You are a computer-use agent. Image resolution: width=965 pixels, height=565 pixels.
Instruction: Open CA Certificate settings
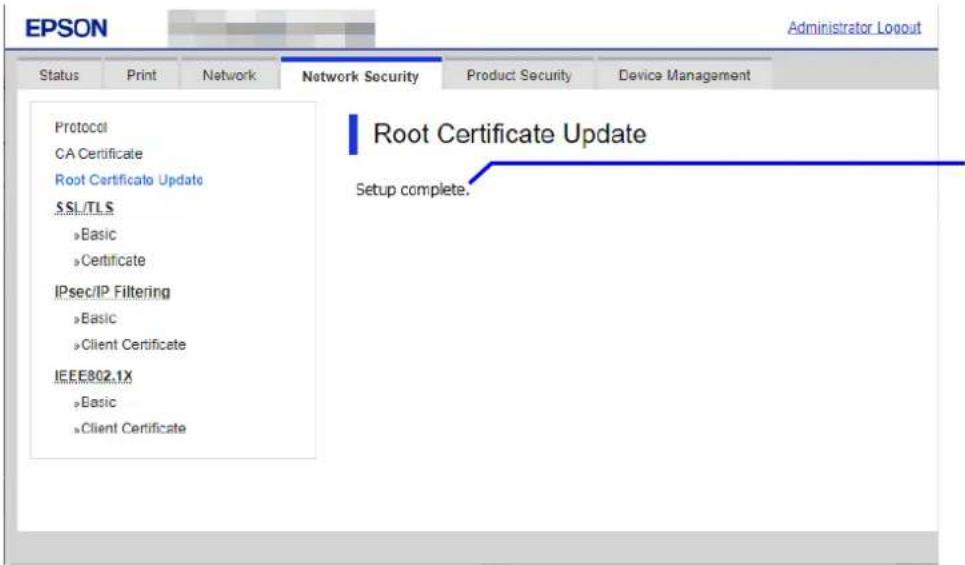point(98,154)
